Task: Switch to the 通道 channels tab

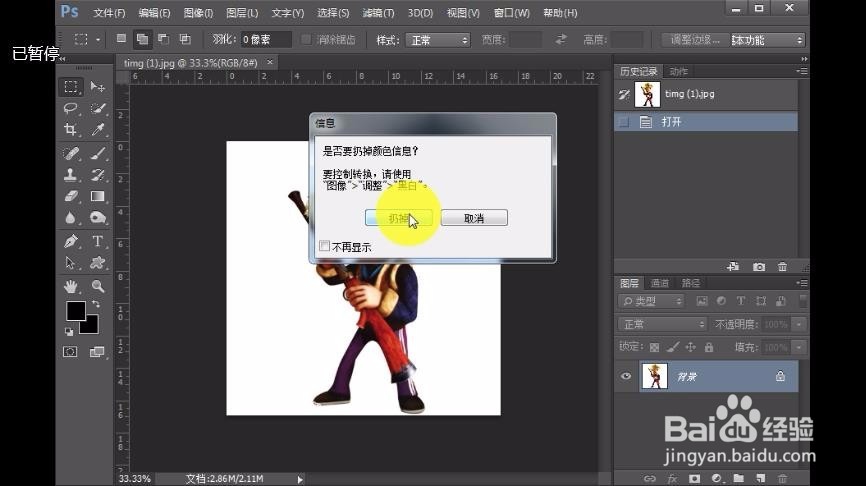Action: coord(659,283)
